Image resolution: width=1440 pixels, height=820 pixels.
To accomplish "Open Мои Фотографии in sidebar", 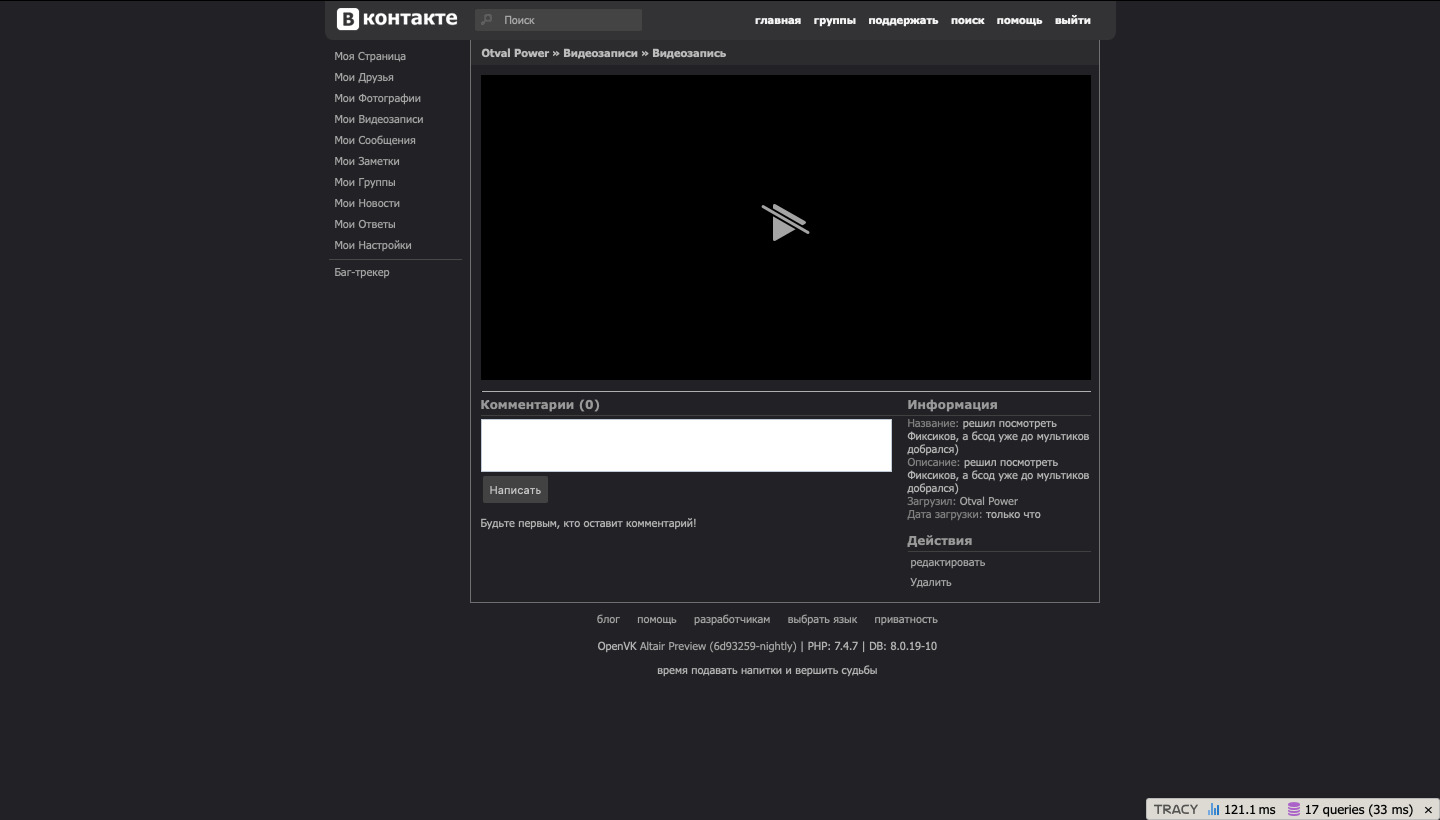I will [x=377, y=98].
